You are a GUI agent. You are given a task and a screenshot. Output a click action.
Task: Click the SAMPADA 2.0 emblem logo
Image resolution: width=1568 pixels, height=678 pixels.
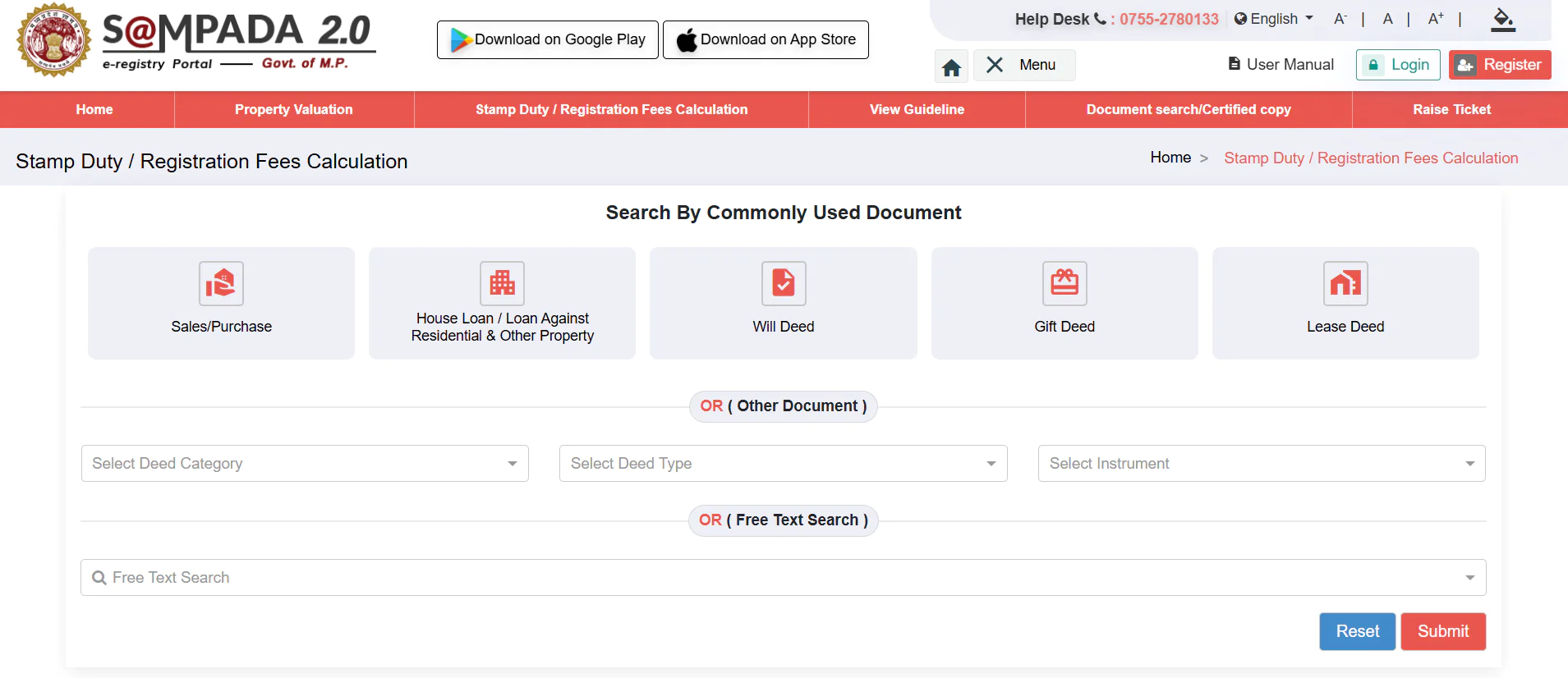[54, 39]
